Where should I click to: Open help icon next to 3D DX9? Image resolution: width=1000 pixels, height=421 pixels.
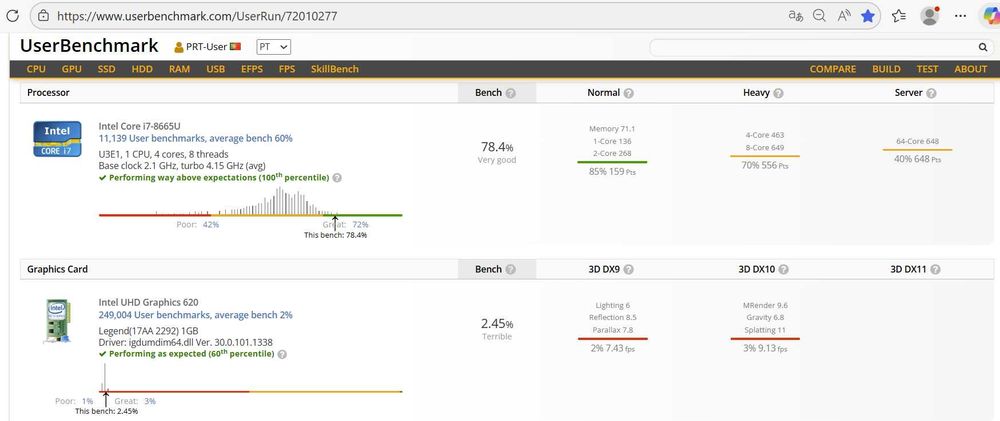(628, 270)
